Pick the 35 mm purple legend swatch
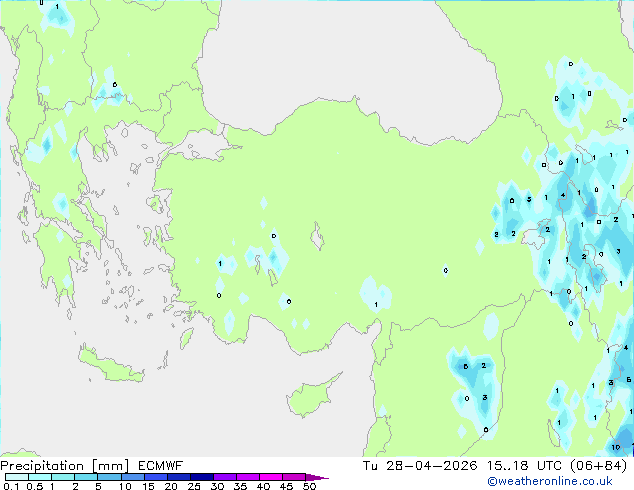 (x=250, y=477)
